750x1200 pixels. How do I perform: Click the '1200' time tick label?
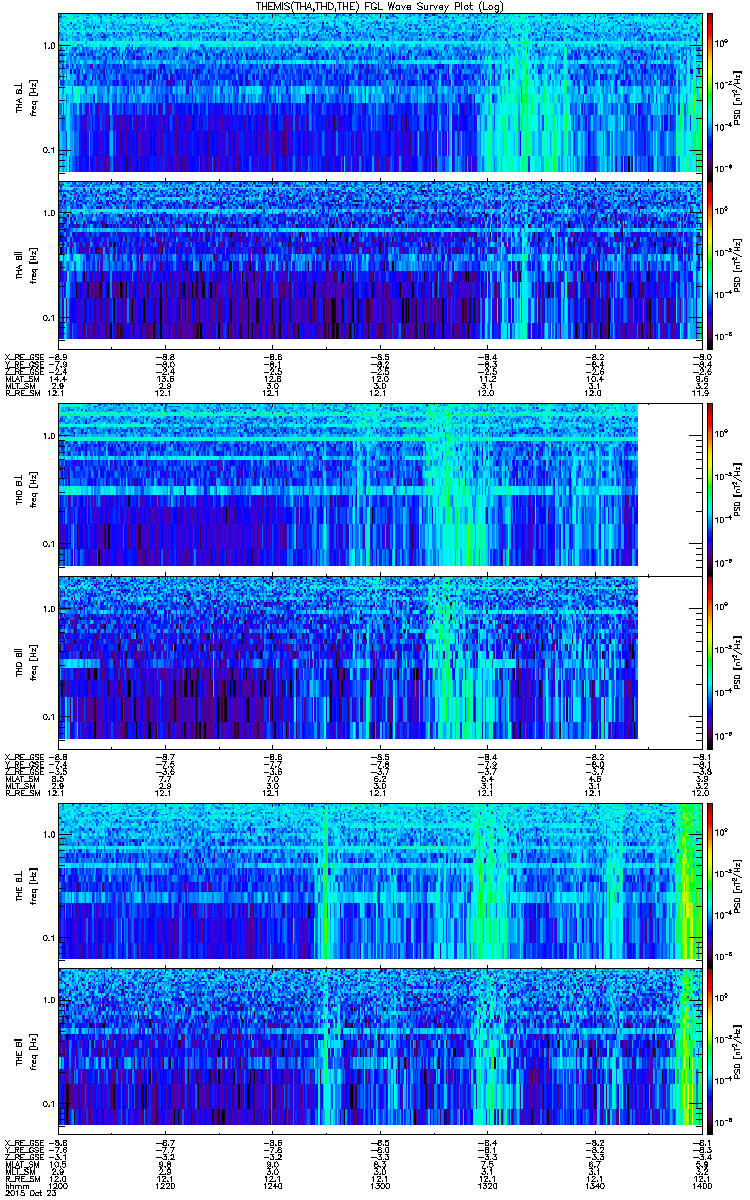point(56,1186)
